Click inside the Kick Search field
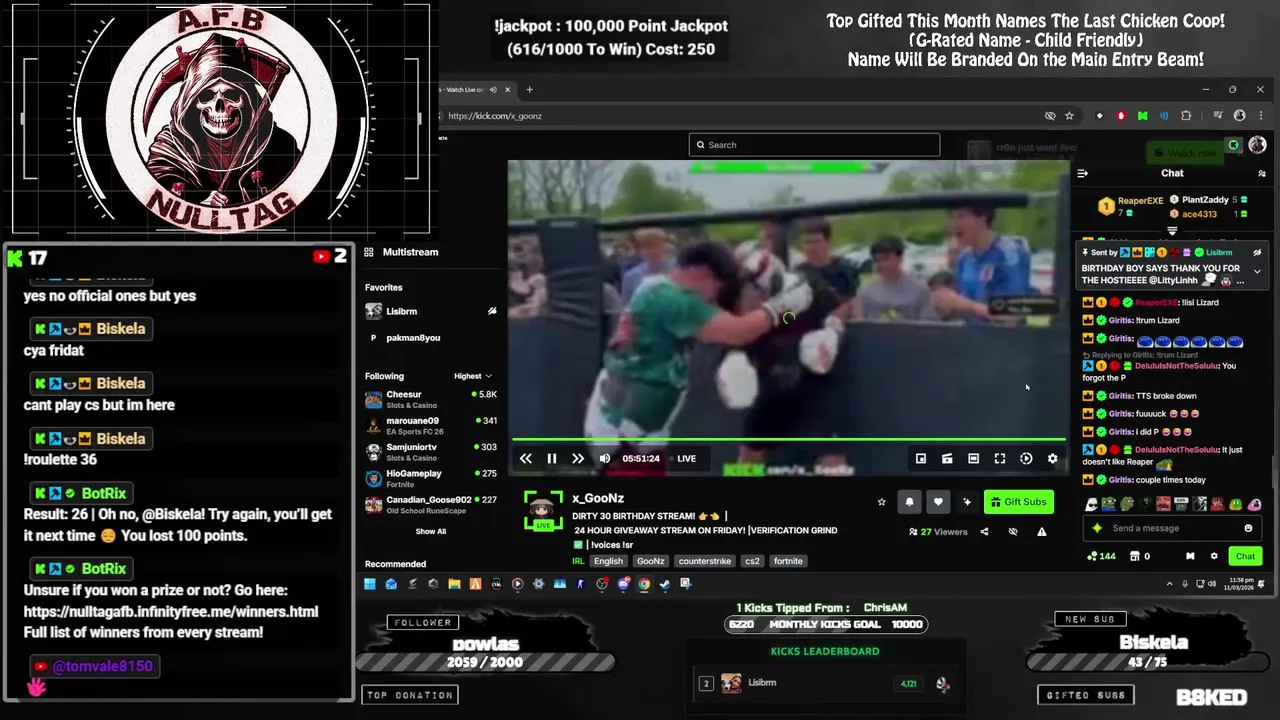This screenshot has width=1280, height=720. click(x=814, y=145)
